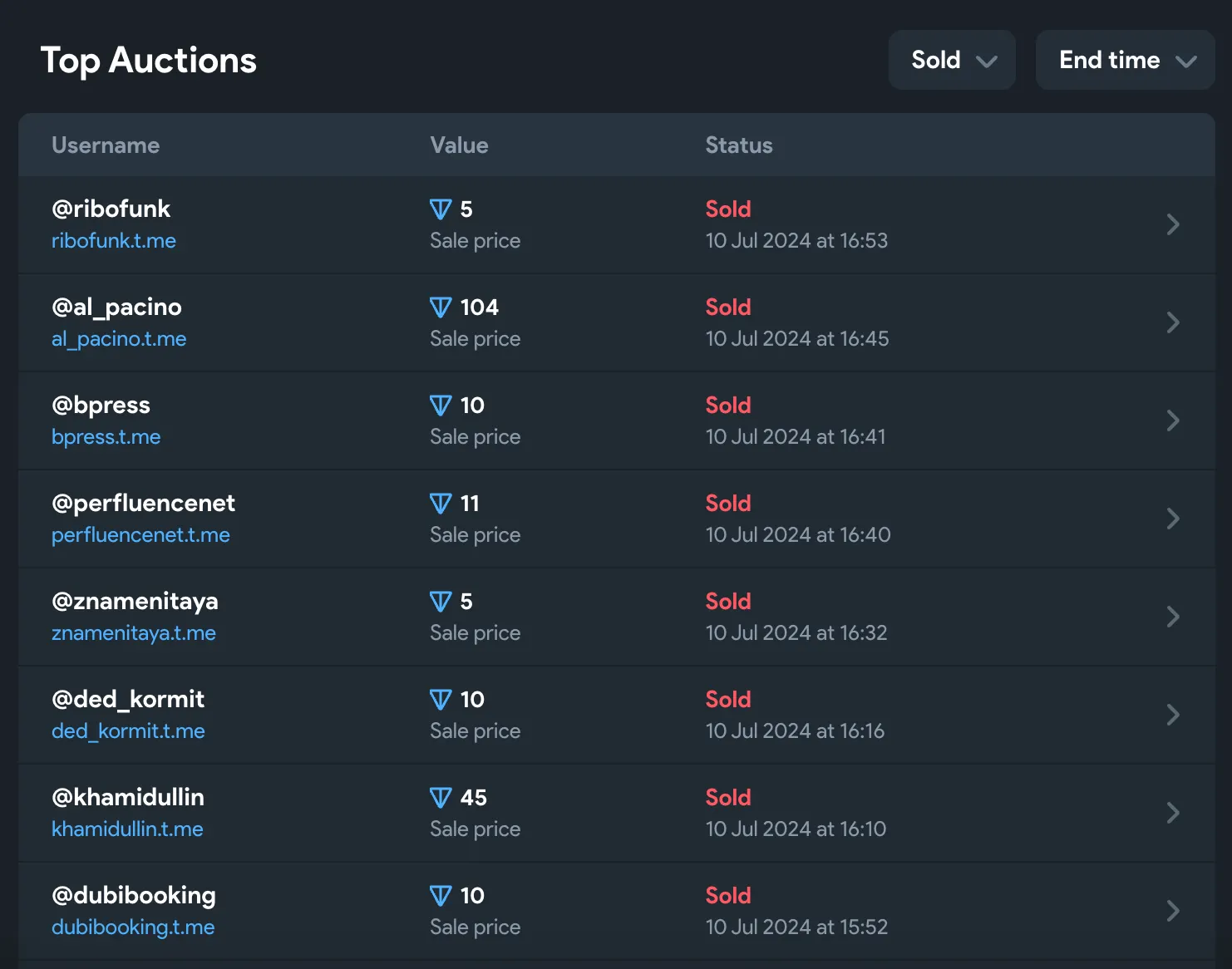Screen dimensions: 1232x969
Task: Click the Username column header
Action: [x=106, y=145]
